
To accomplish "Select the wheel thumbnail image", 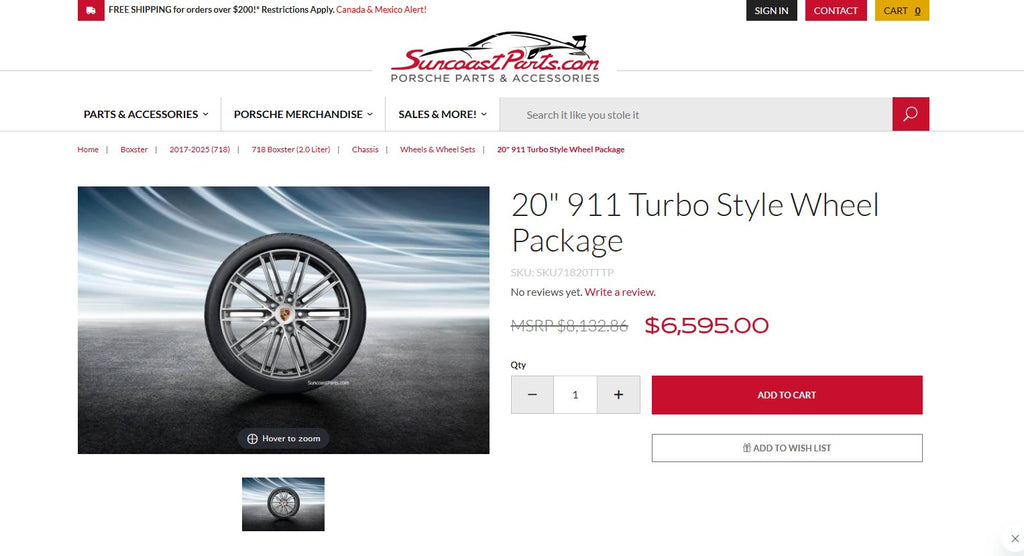I will tap(283, 504).
